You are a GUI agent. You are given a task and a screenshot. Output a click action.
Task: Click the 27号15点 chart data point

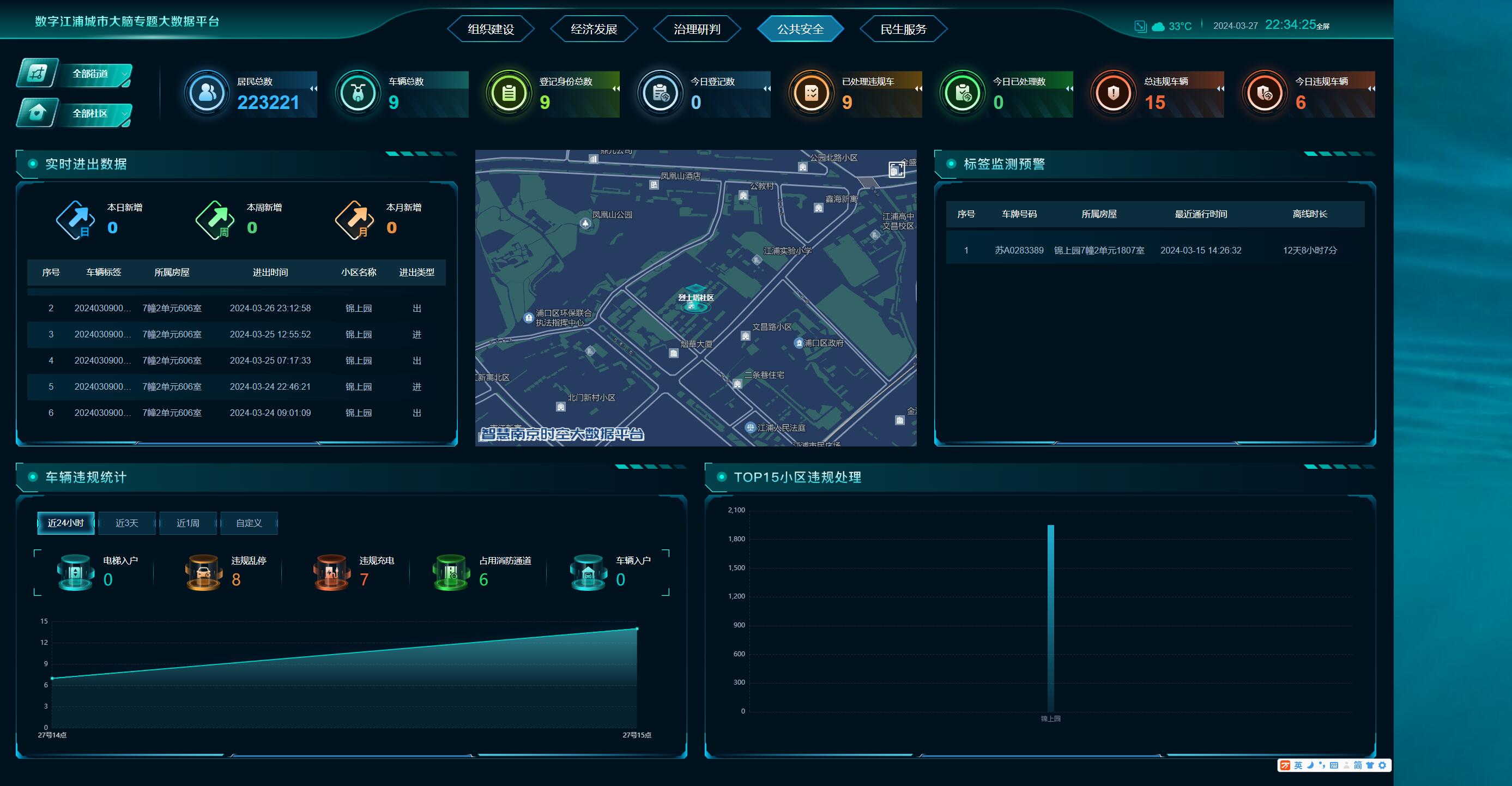[637, 628]
